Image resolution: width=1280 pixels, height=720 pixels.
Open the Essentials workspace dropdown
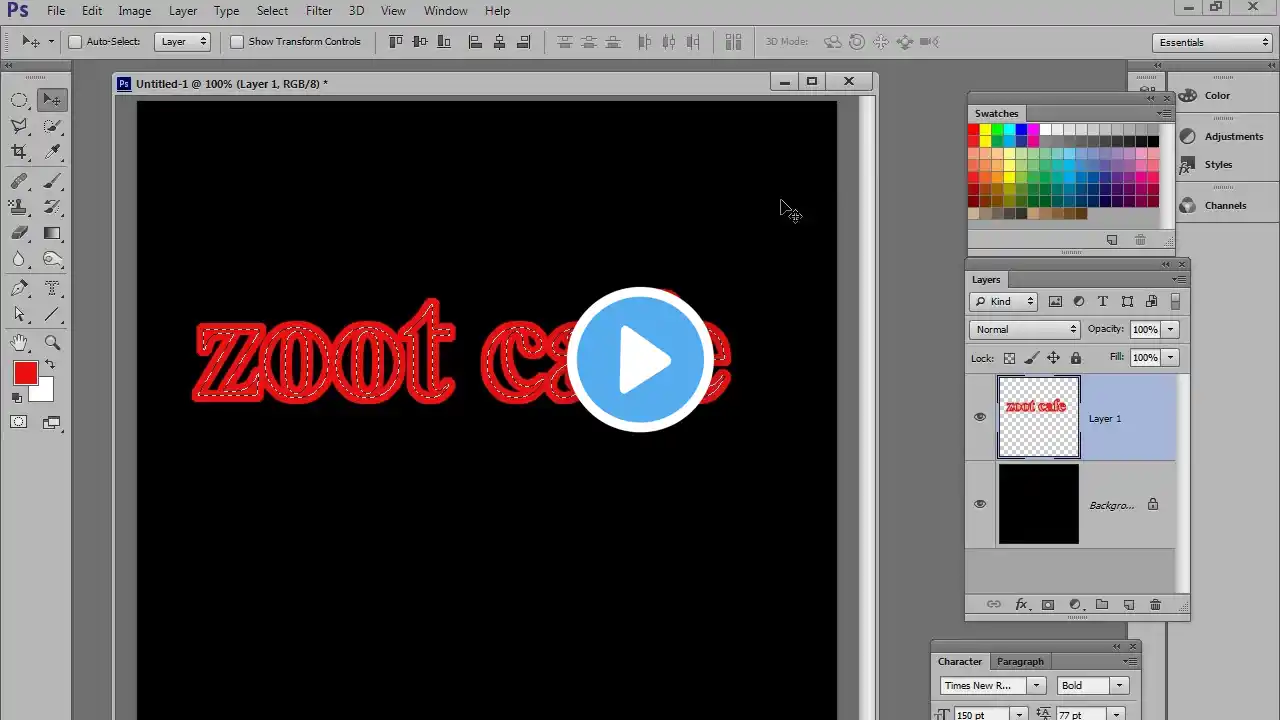click(x=1211, y=42)
